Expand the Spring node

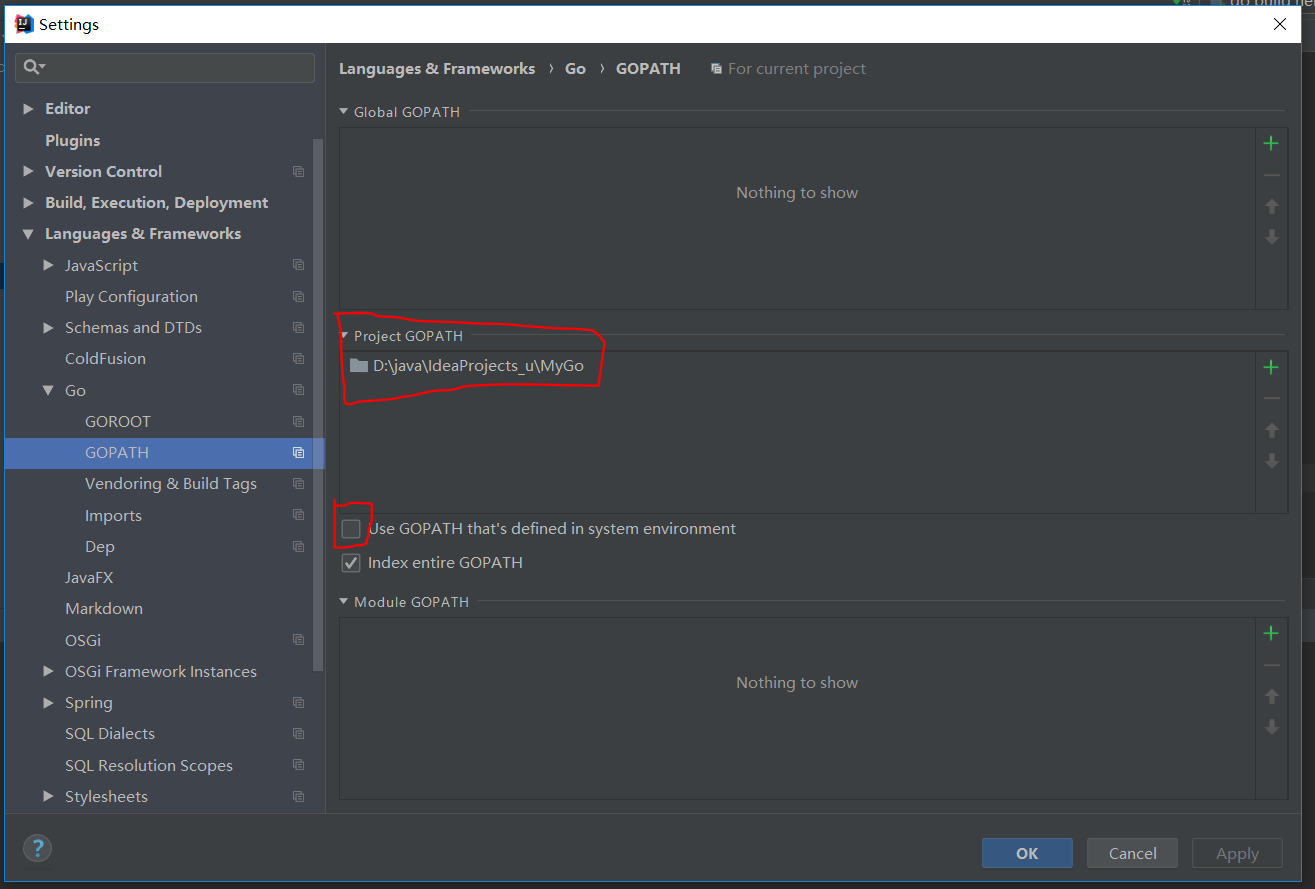tap(48, 703)
